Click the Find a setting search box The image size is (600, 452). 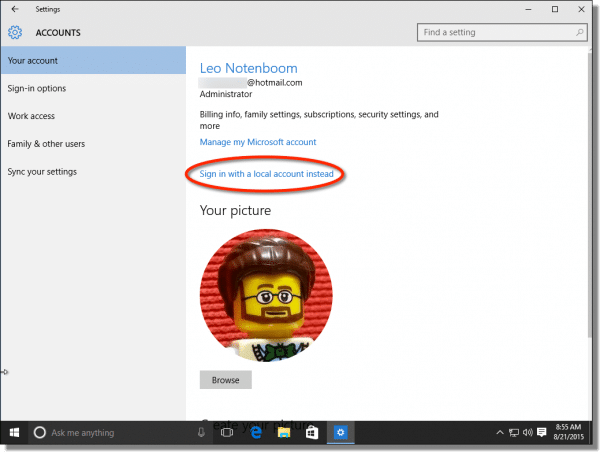(502, 33)
